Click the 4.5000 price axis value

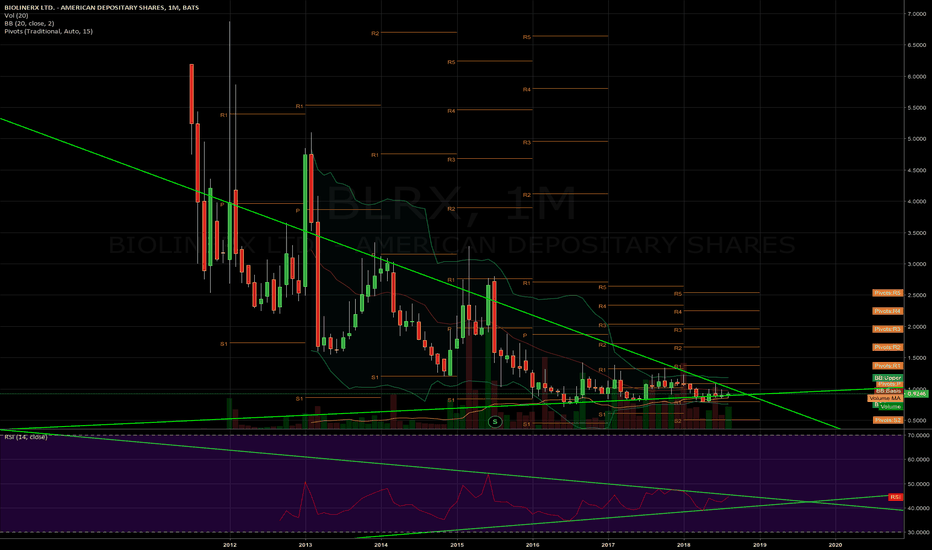click(917, 171)
